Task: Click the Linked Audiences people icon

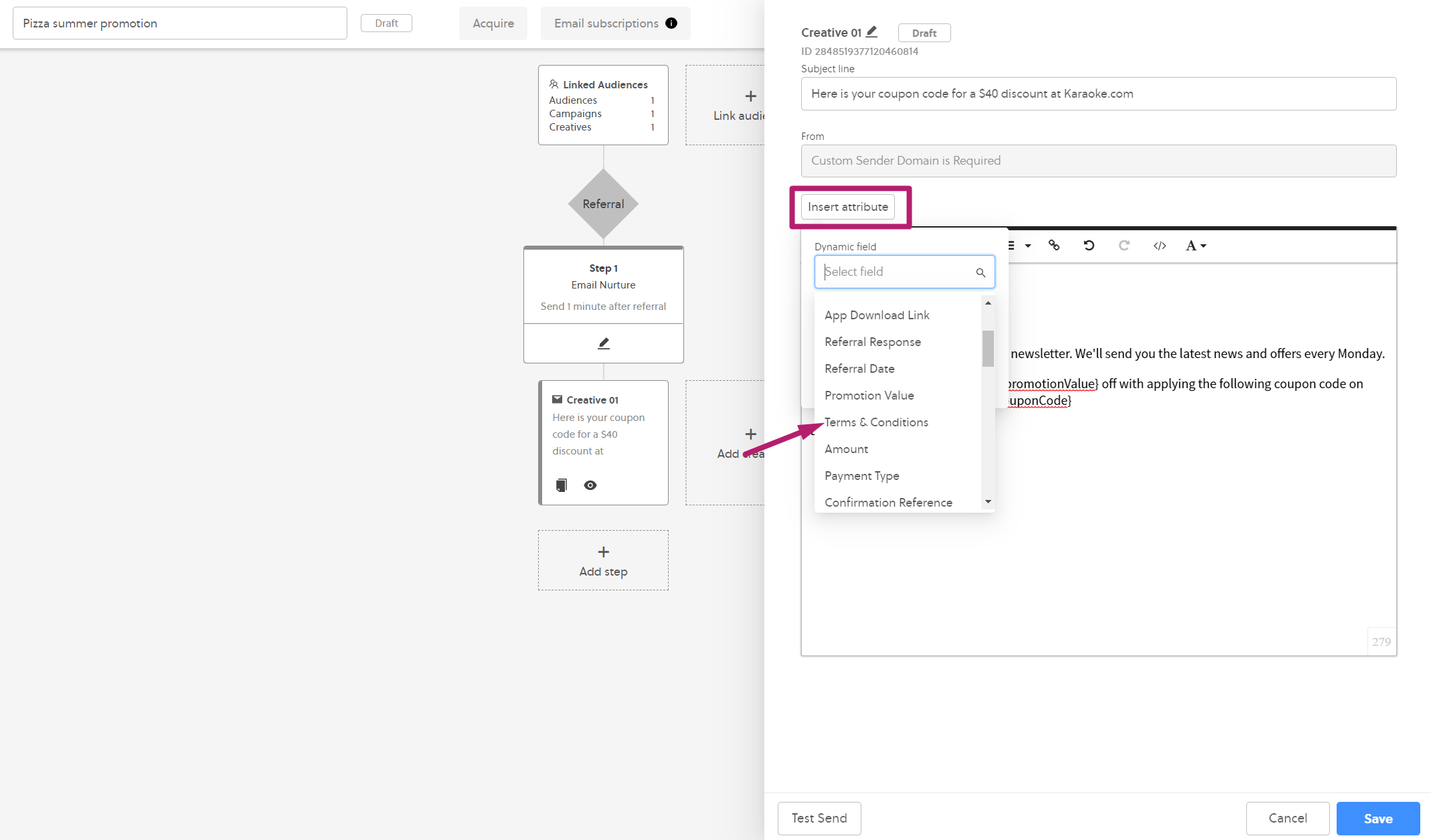Action: pos(554,84)
